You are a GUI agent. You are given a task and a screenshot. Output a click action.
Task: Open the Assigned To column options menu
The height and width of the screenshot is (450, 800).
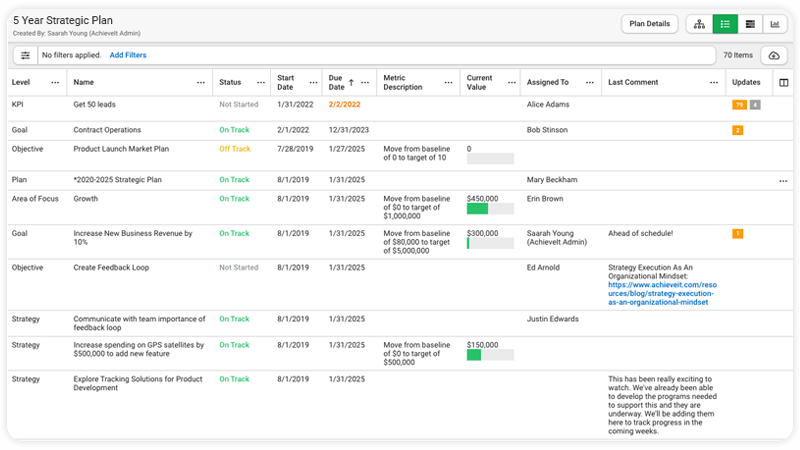pos(590,83)
